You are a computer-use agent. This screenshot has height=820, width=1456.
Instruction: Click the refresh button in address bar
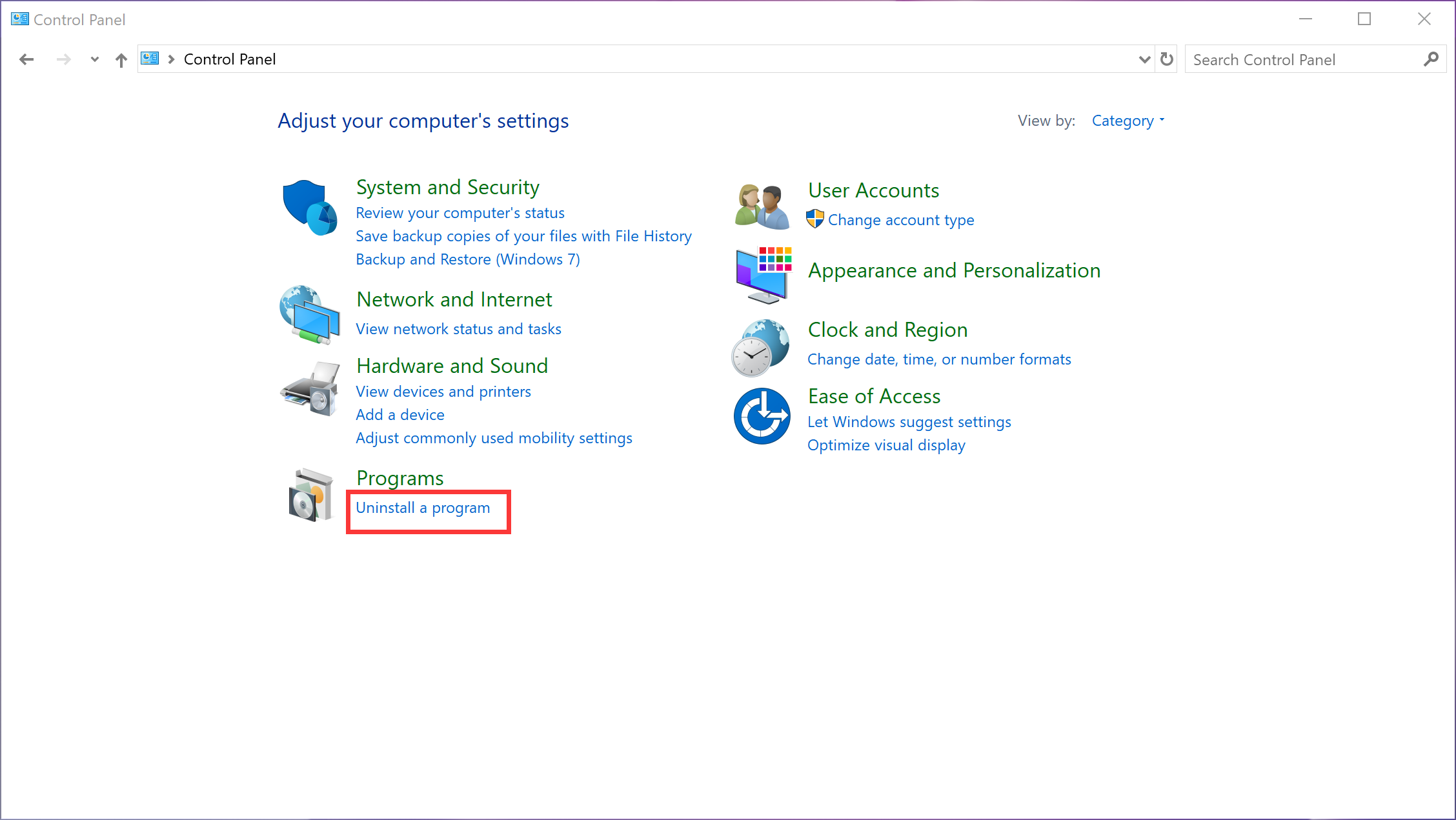1166,59
